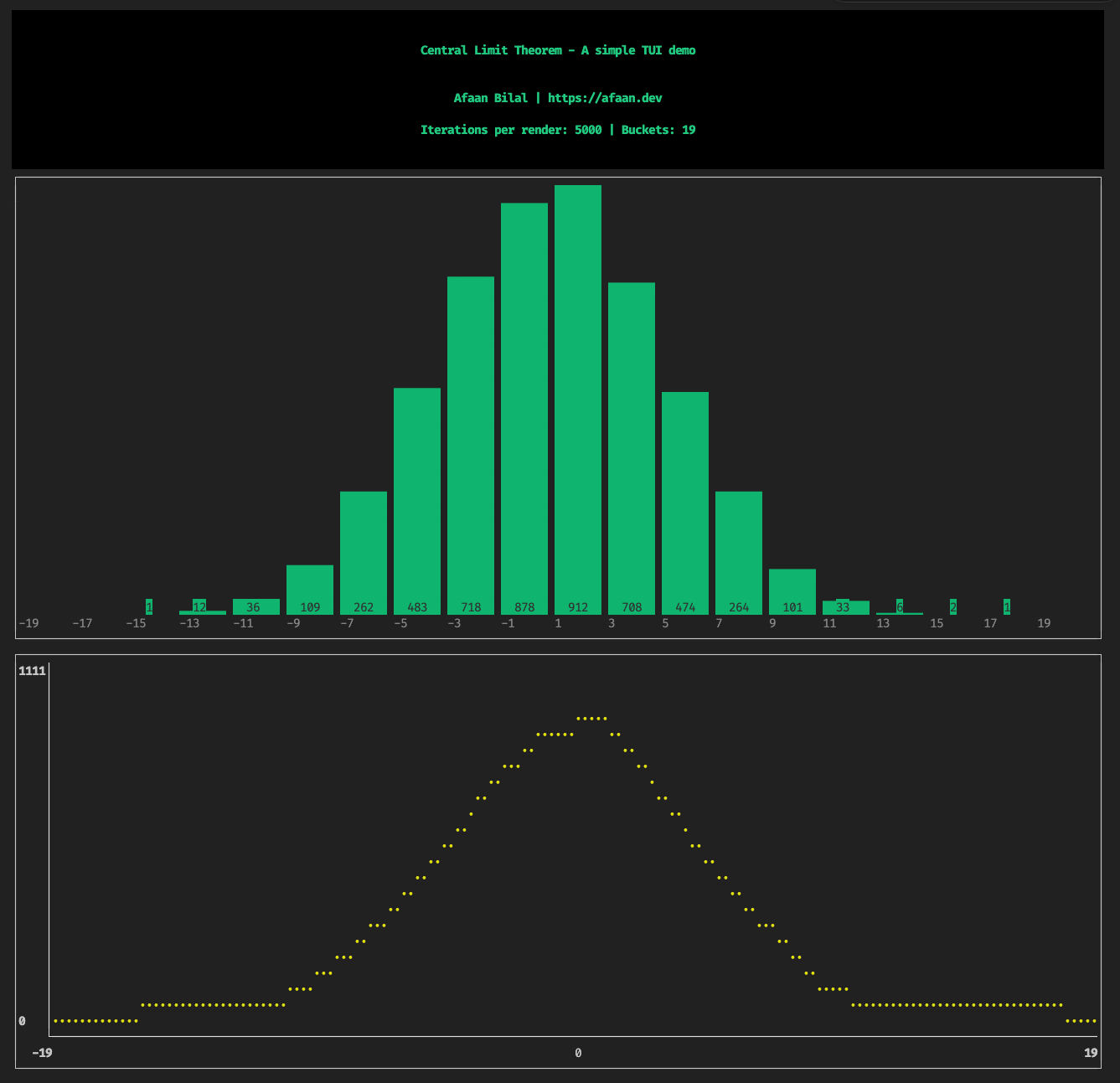Click the 'Central Limit Theorem' title text
Image resolution: width=1120 pixels, height=1083 pixels.
[x=491, y=50]
